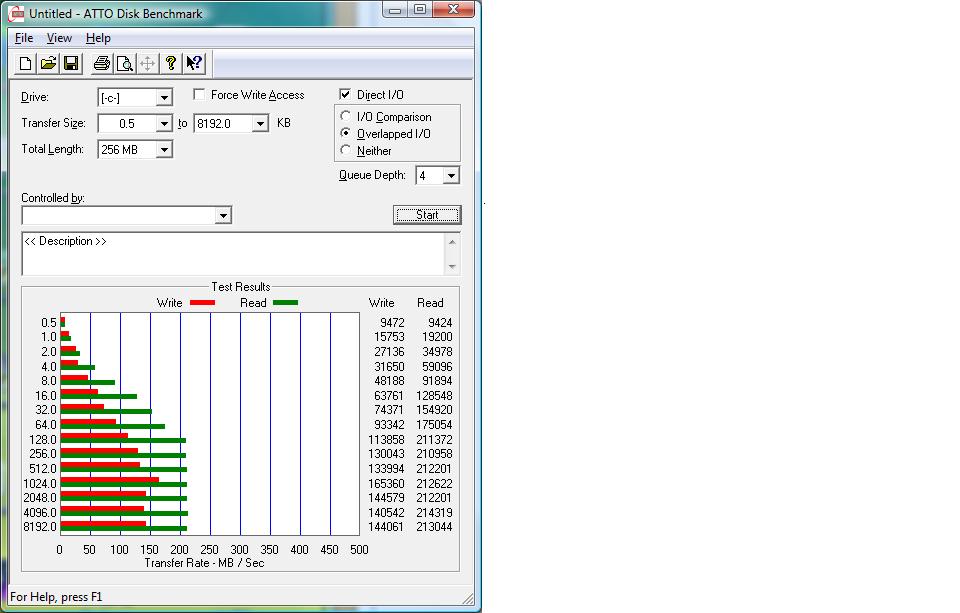Open the Queue Depth dropdown

coord(451,176)
